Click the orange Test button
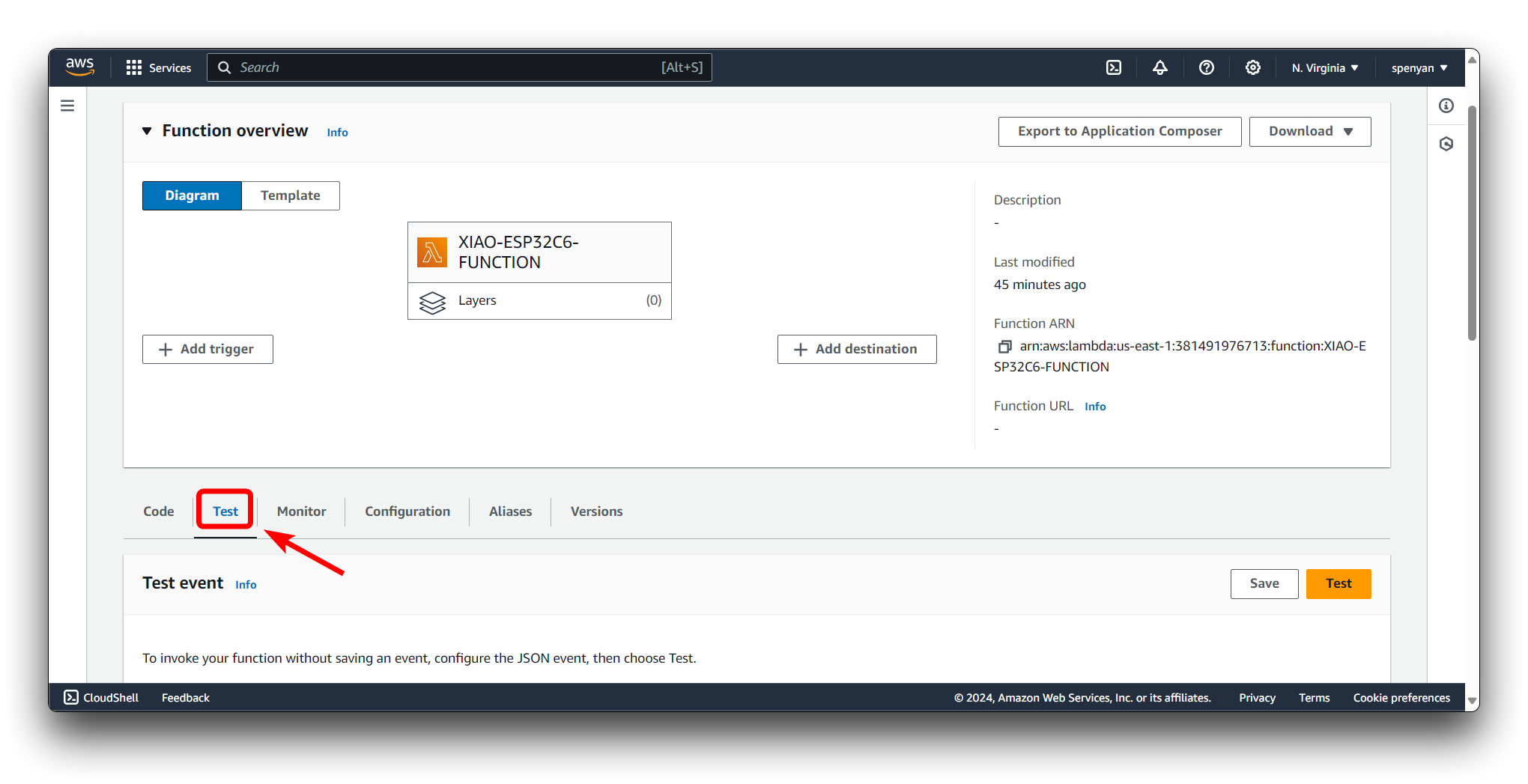Screen dimensions: 1528x784 click(1338, 583)
